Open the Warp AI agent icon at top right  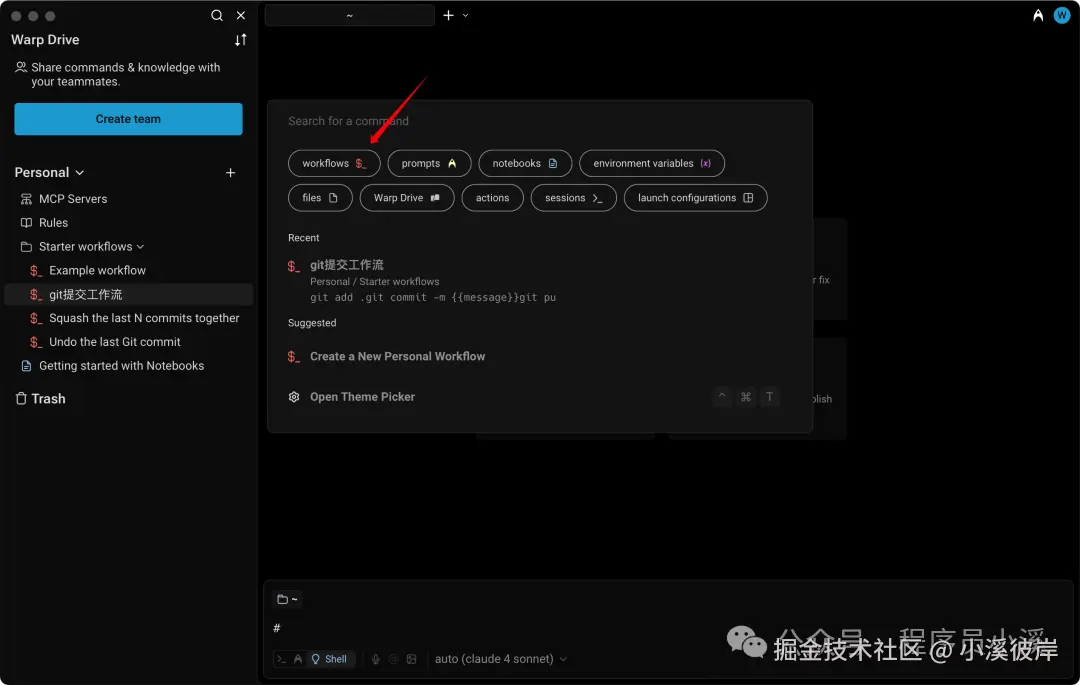point(1038,15)
